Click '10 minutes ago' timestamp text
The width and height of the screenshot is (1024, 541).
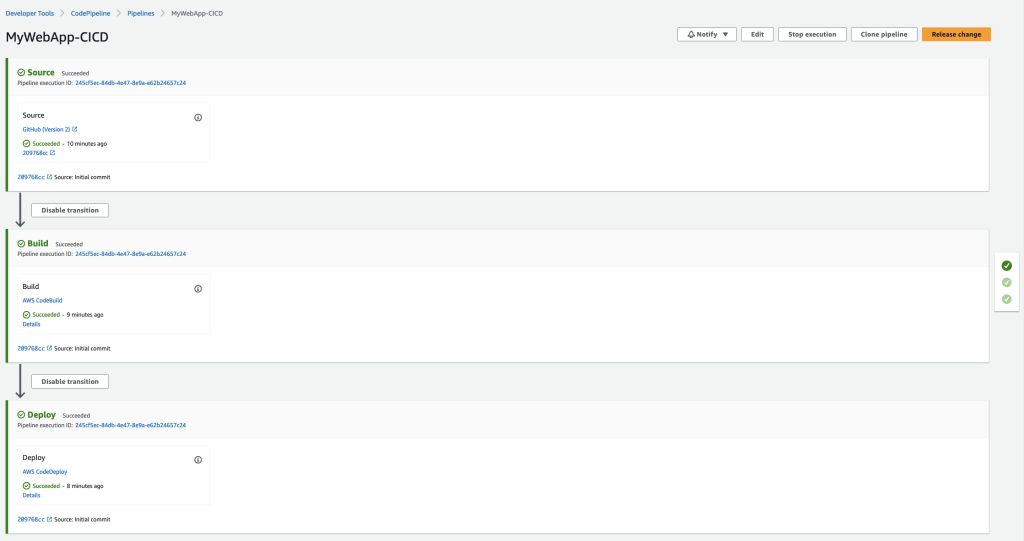coord(87,144)
